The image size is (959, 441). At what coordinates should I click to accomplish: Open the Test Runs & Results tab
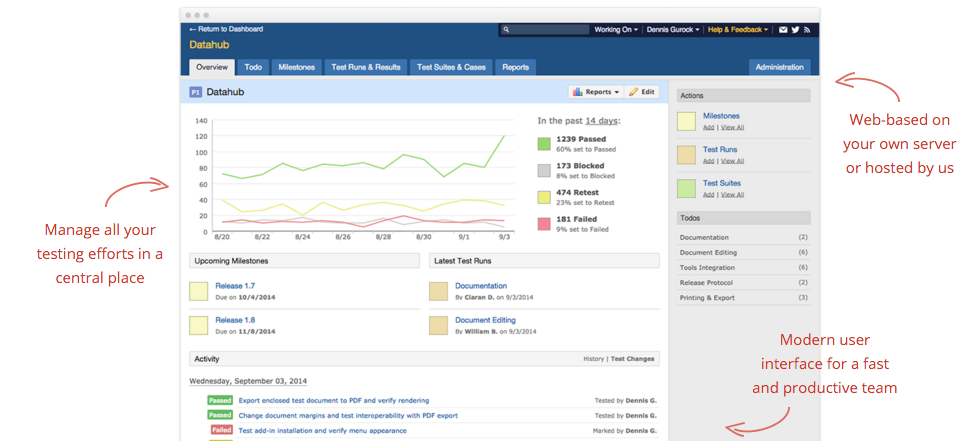[366, 67]
